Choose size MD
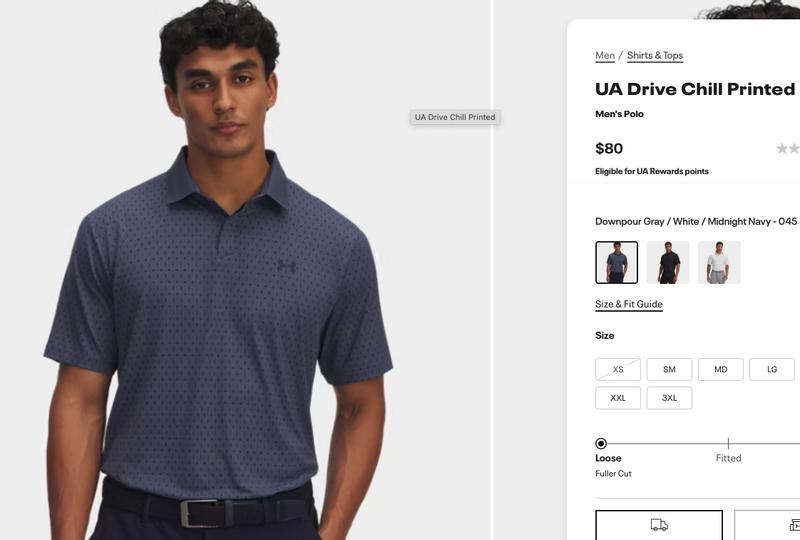 tap(720, 370)
